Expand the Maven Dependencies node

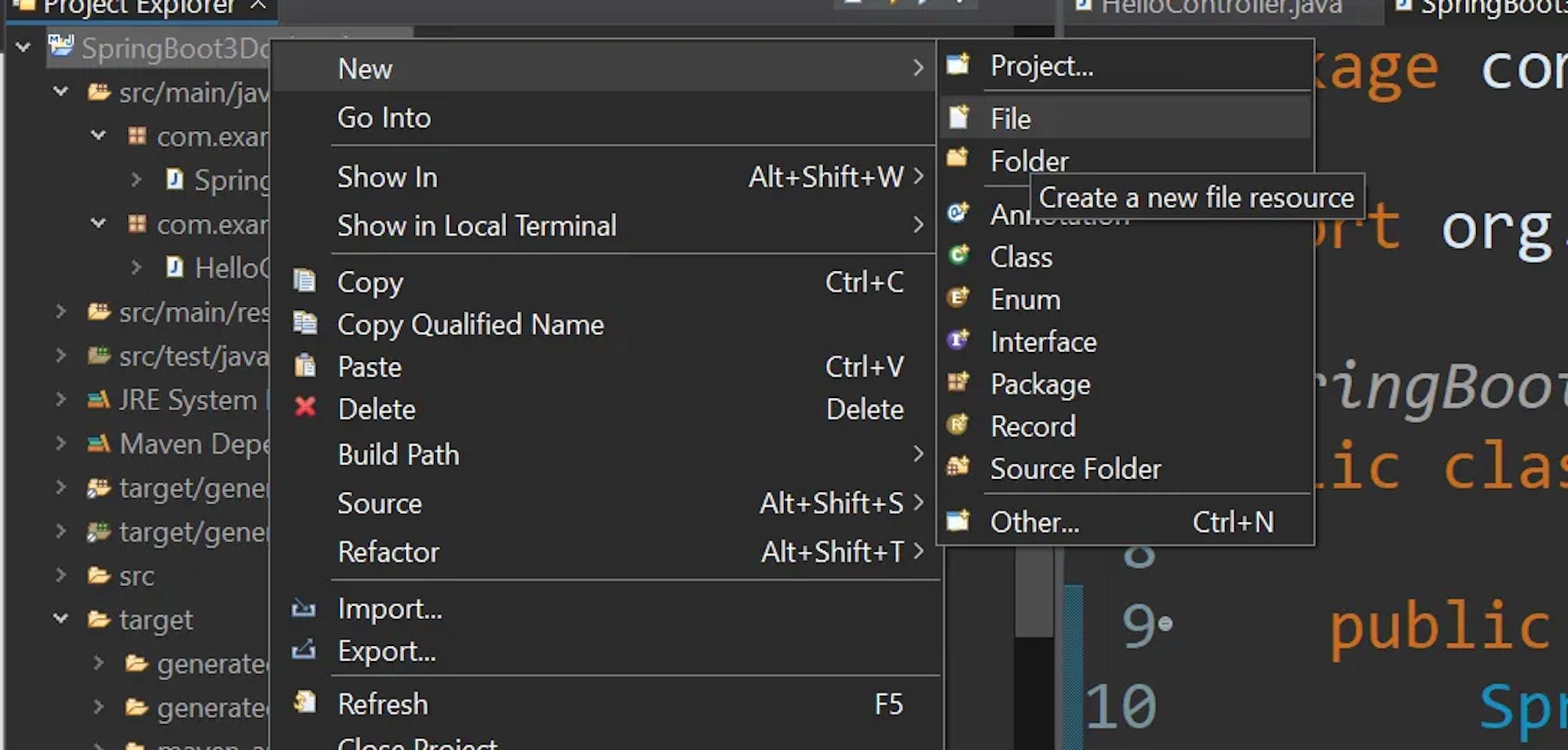(x=60, y=443)
